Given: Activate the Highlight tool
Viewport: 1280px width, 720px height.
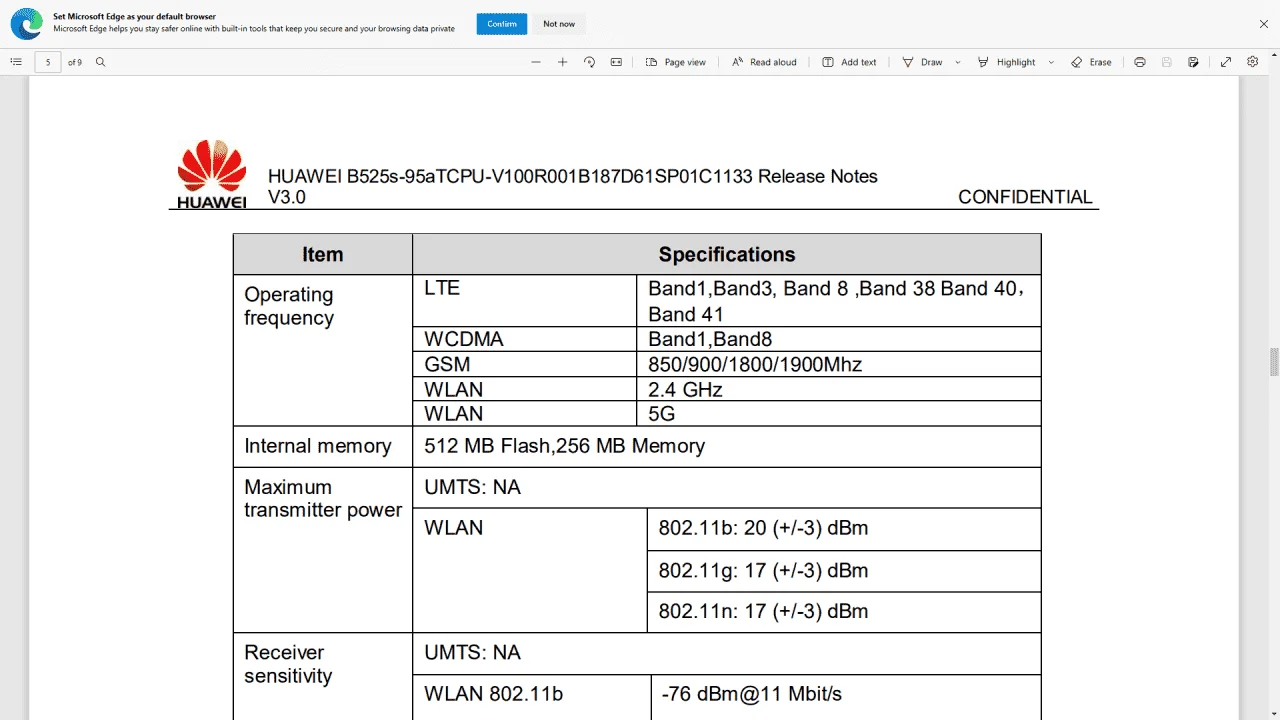Looking at the screenshot, I should pos(1007,62).
